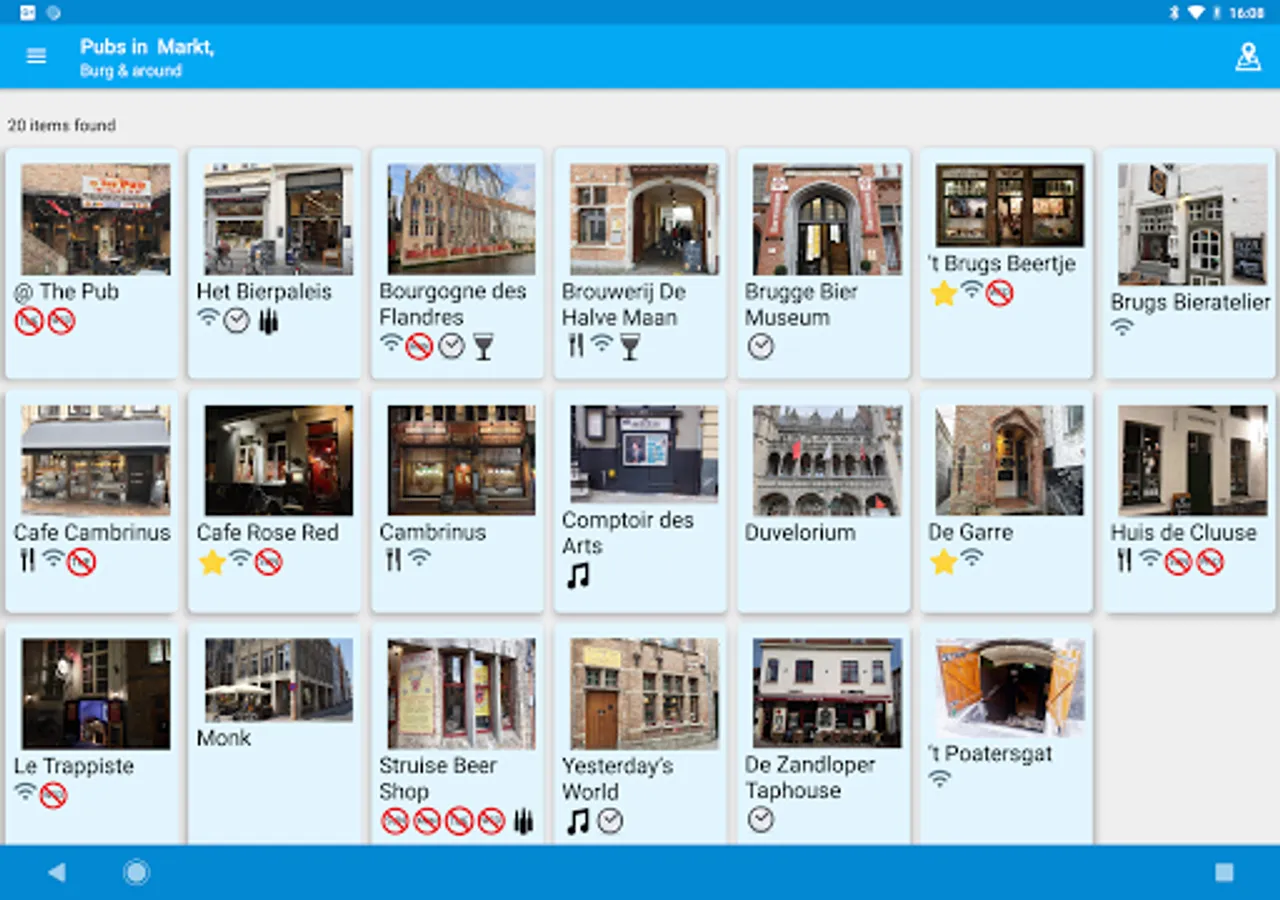Open the 't Poatersgat cellar entrance photo
The image size is (1280, 900).
click(x=1010, y=687)
